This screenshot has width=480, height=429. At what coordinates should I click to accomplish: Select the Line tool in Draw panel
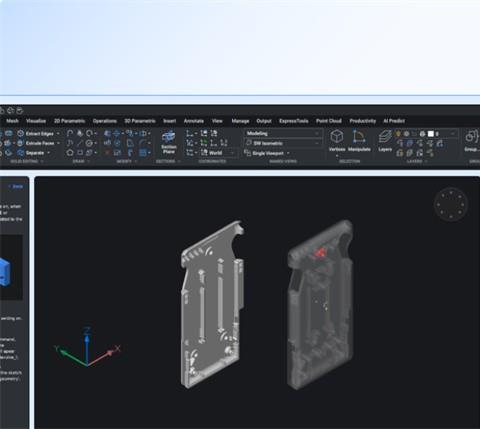click(x=80, y=143)
